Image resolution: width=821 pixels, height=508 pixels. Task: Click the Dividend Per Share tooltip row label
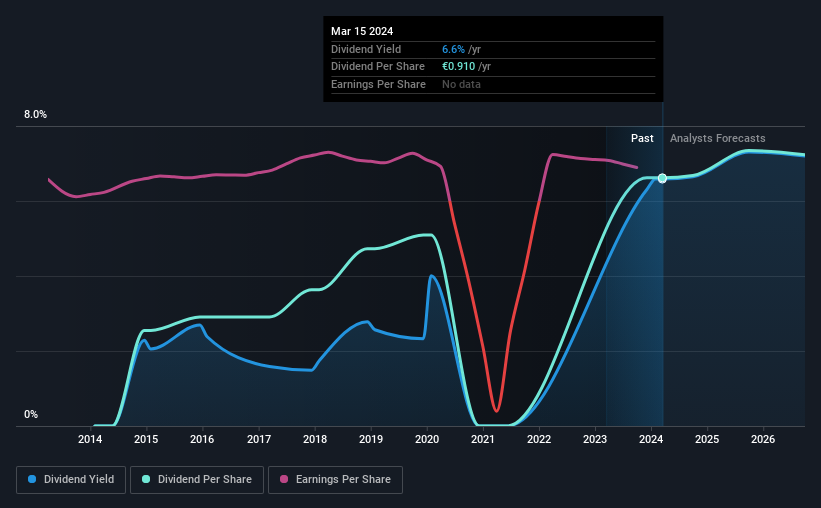coord(378,67)
